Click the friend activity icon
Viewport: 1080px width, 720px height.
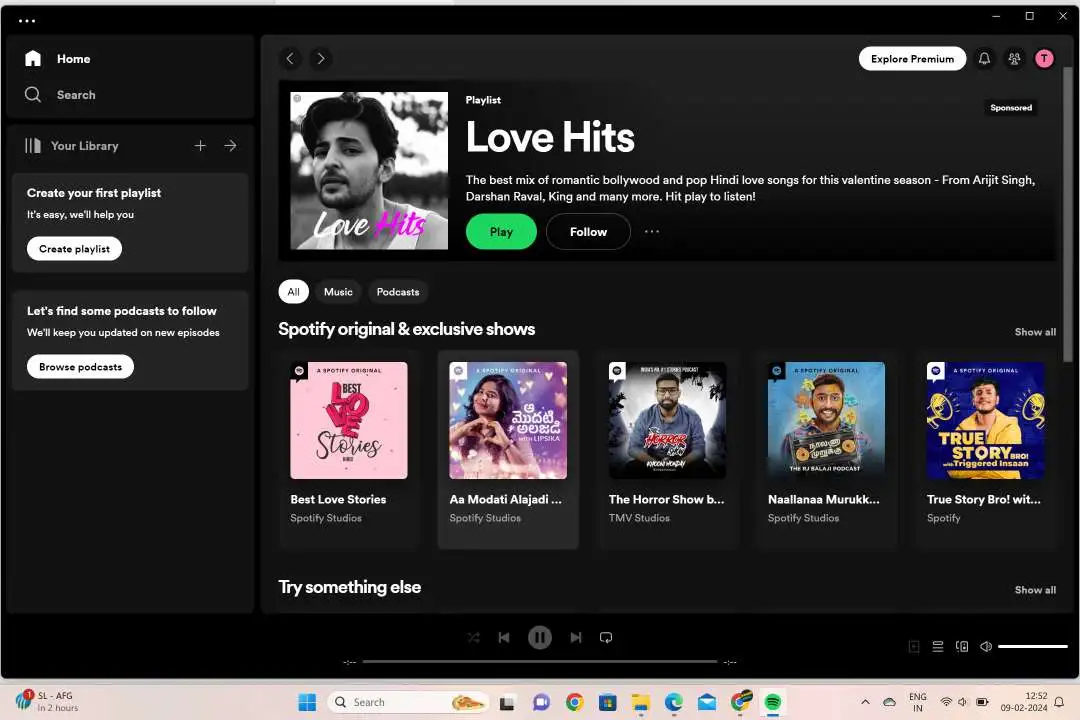pyautogui.click(x=1014, y=58)
